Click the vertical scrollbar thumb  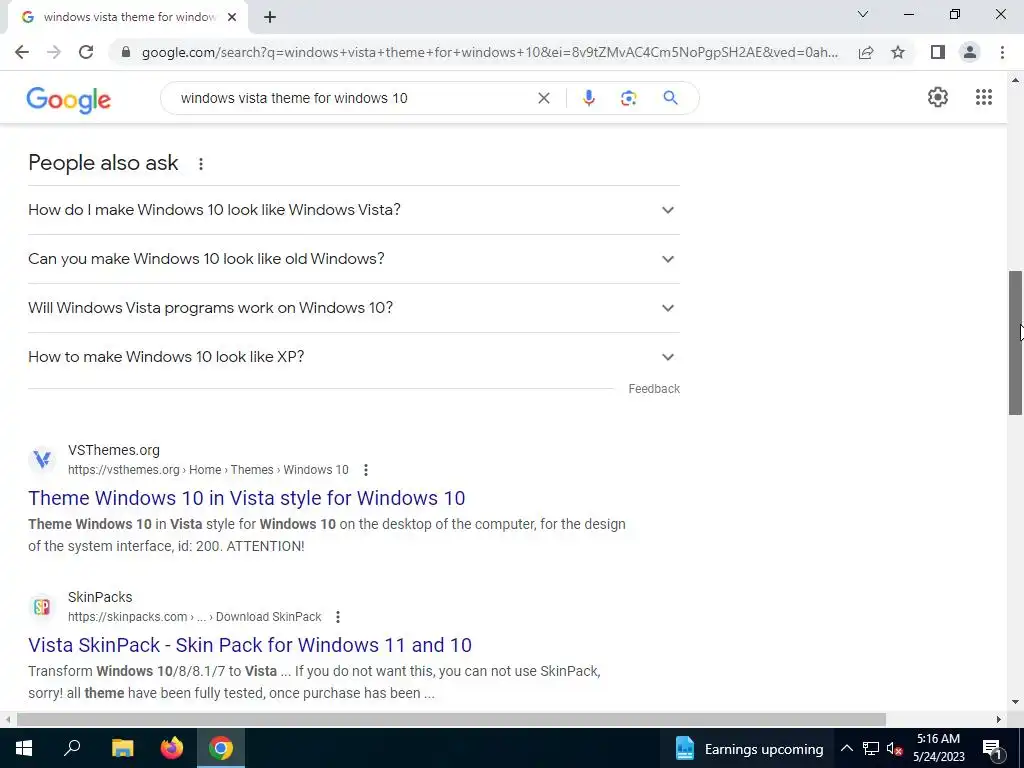[x=1015, y=342]
